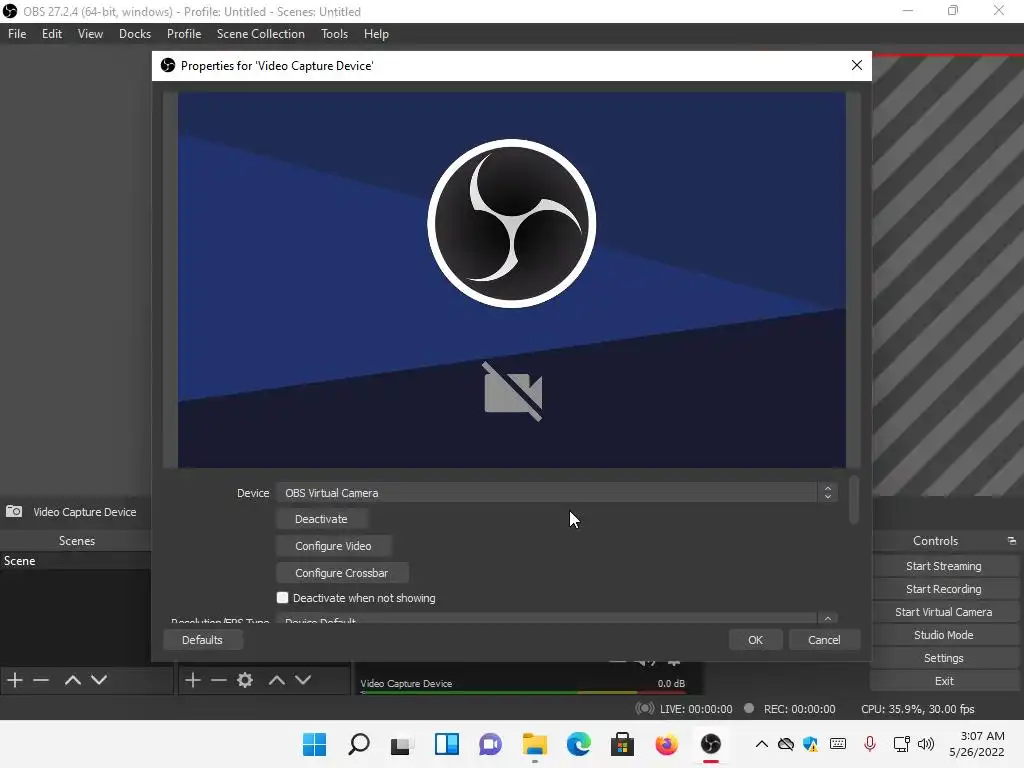Viewport: 1024px width, 768px height.
Task: Open source properties via gear icon
Action: pyautogui.click(x=245, y=680)
